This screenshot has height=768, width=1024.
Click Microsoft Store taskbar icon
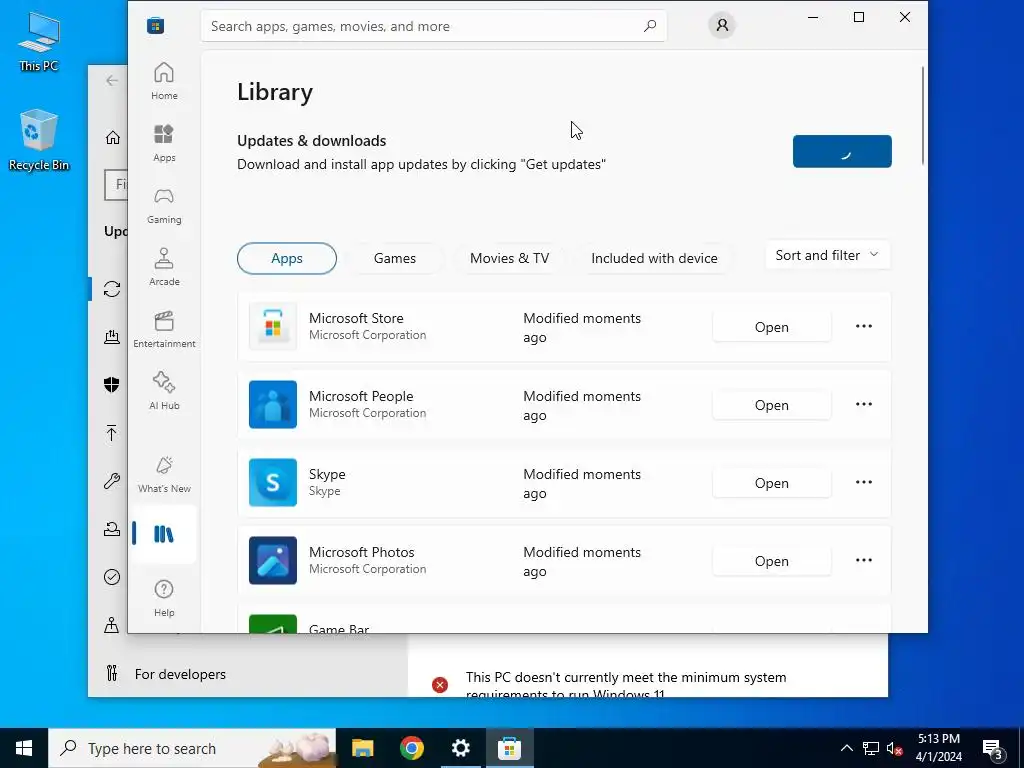tap(509, 748)
